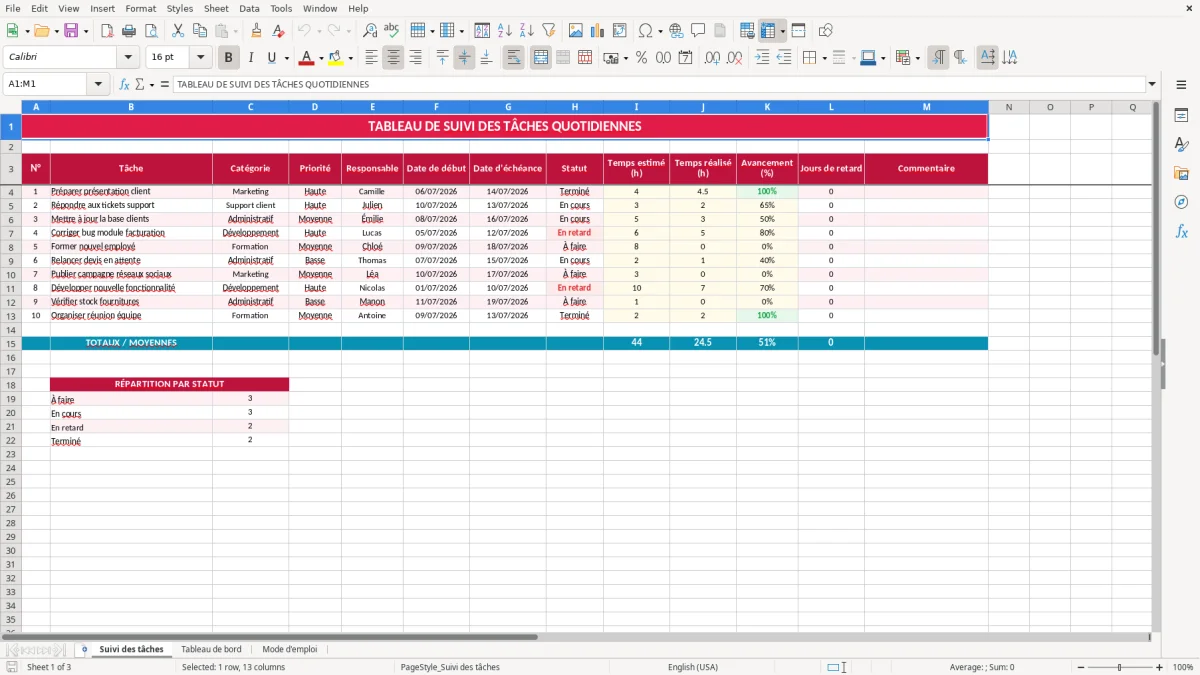The width and height of the screenshot is (1200, 675).
Task: Open the Data menu
Action: point(249,8)
